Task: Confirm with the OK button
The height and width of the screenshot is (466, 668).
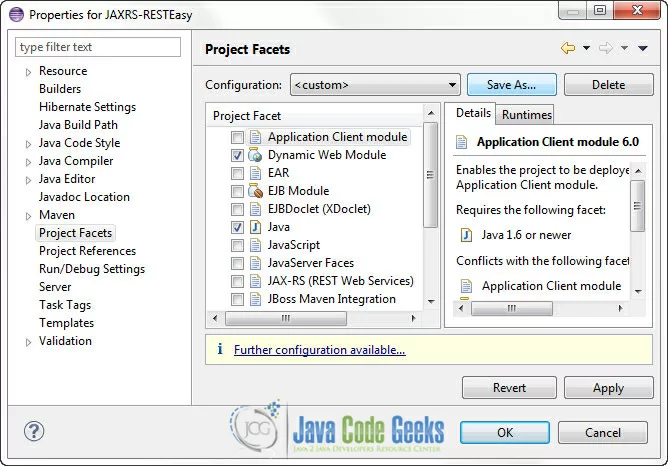Action: point(505,433)
